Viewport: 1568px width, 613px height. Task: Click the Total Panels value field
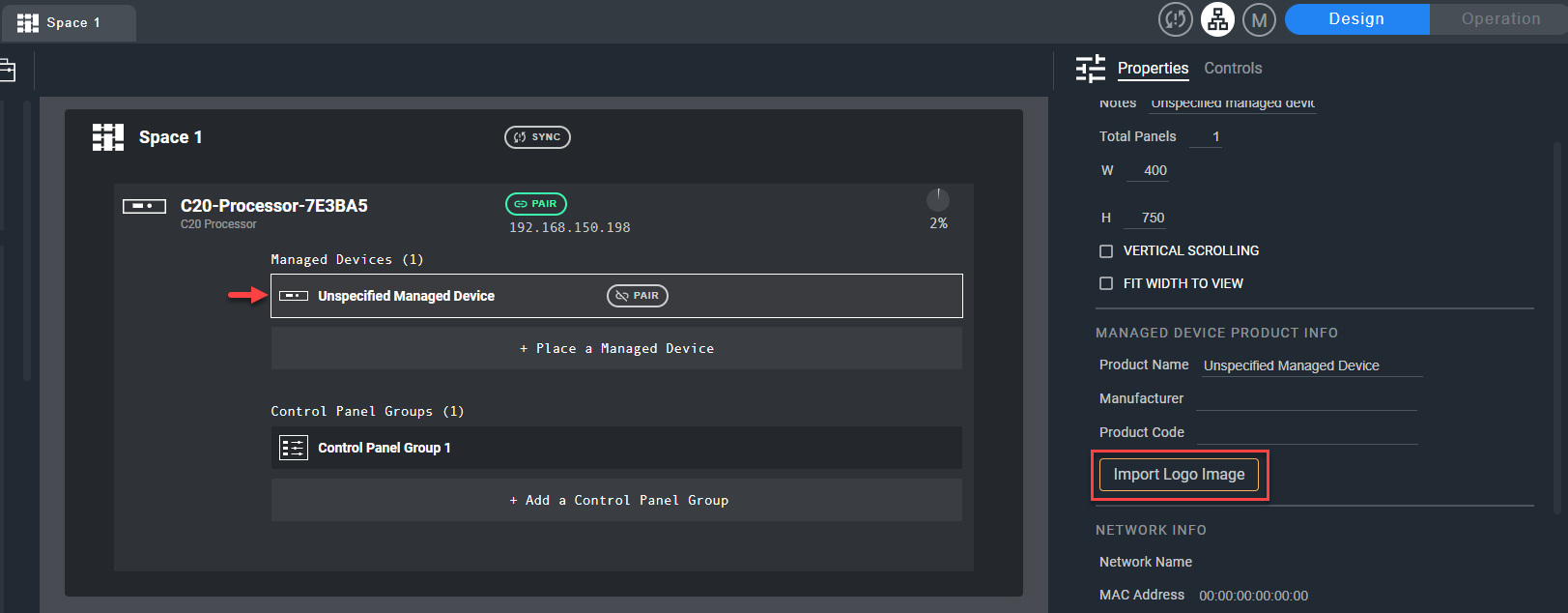coord(1206,136)
